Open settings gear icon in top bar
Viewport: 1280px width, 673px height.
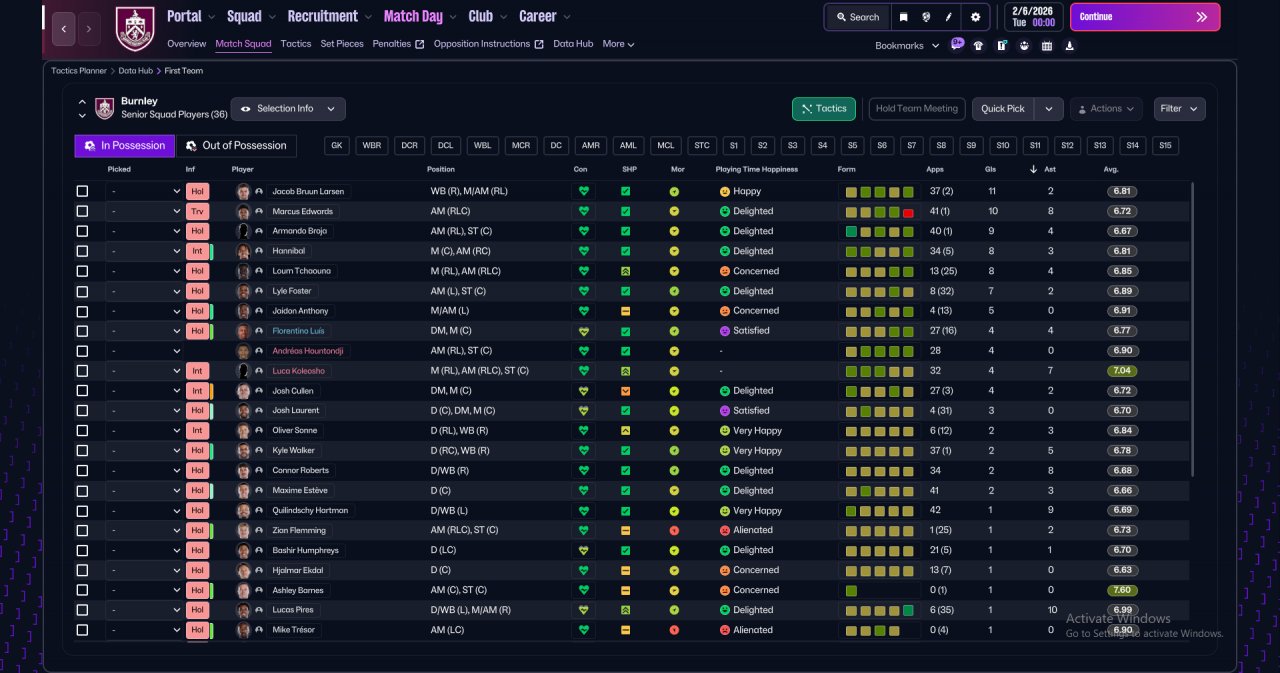tap(975, 17)
